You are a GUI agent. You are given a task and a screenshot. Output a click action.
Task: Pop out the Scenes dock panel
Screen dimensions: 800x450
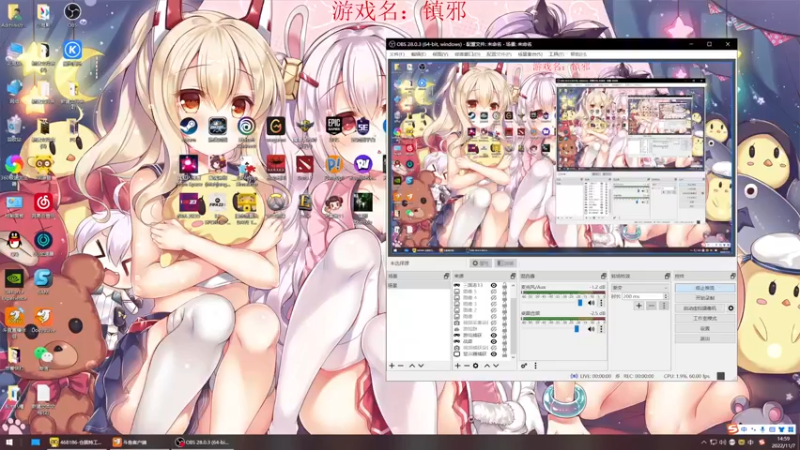446,276
